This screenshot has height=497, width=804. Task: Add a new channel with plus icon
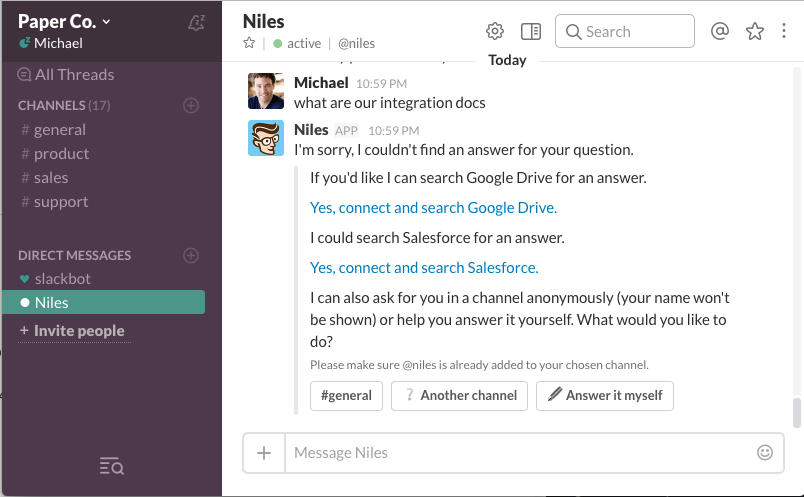click(191, 106)
